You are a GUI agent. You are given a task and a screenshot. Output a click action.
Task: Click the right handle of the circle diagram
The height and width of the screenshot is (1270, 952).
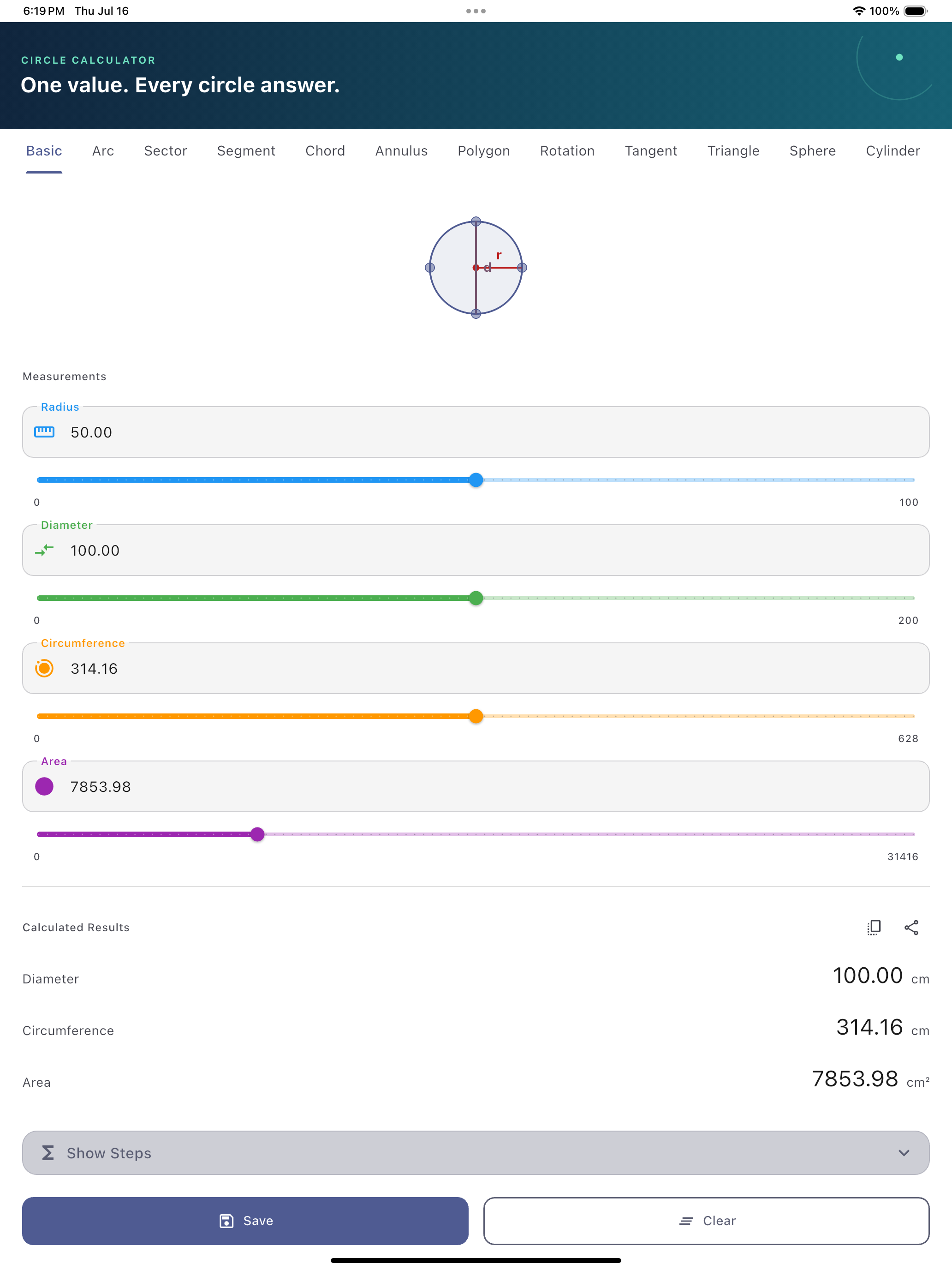coord(522,268)
